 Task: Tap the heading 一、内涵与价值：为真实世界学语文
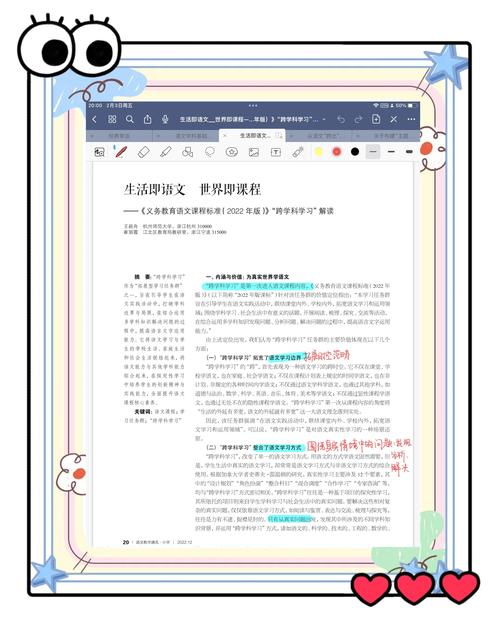(x=248, y=277)
